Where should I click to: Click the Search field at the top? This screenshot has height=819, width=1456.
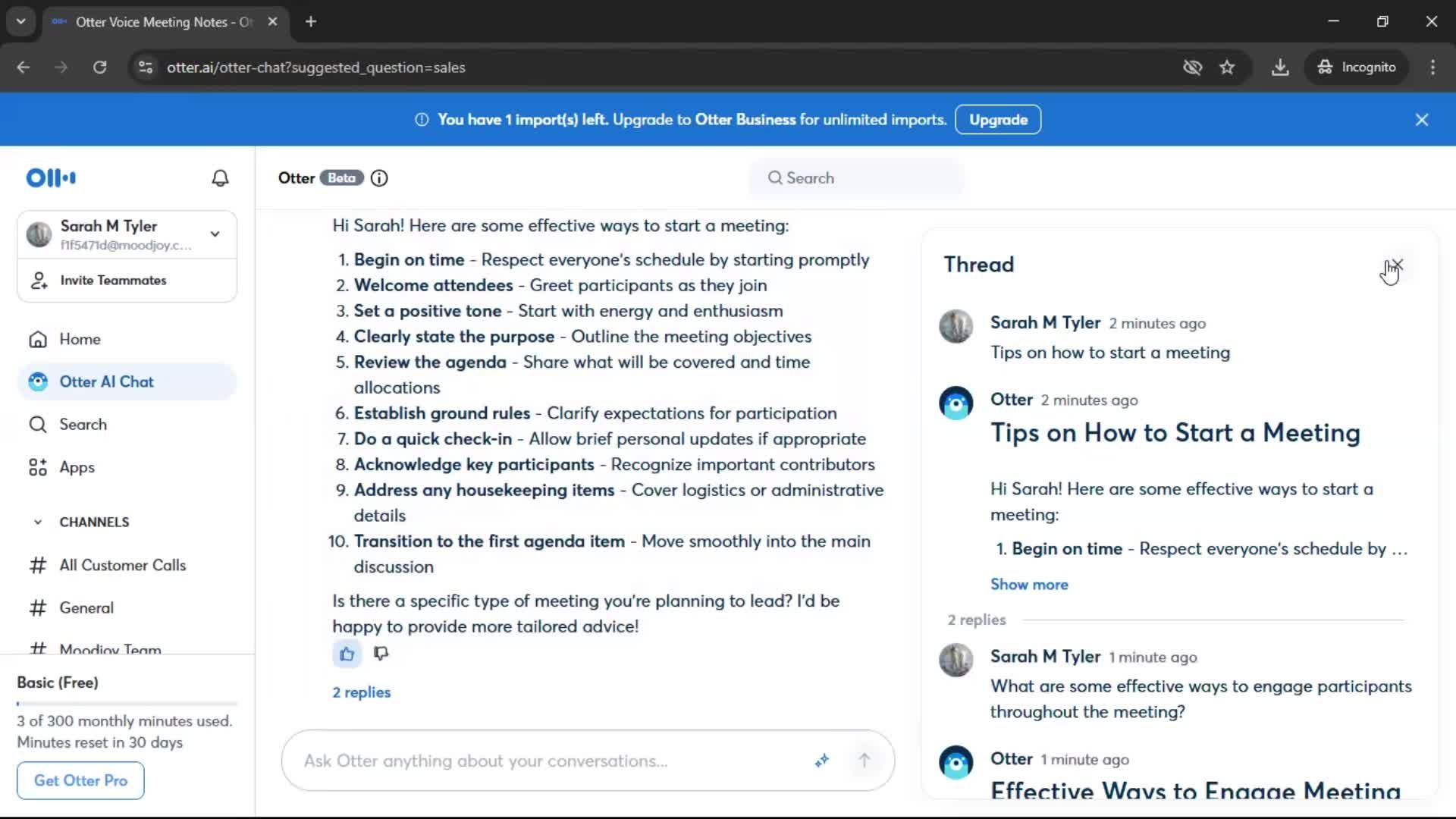(857, 177)
